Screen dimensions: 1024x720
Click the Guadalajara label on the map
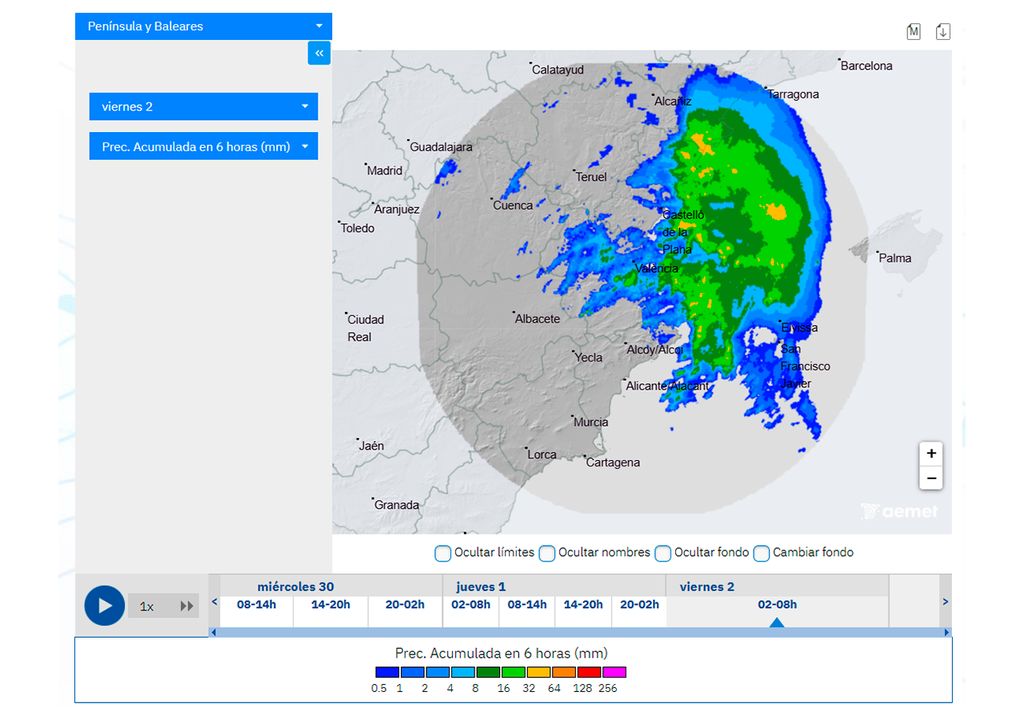point(441,147)
